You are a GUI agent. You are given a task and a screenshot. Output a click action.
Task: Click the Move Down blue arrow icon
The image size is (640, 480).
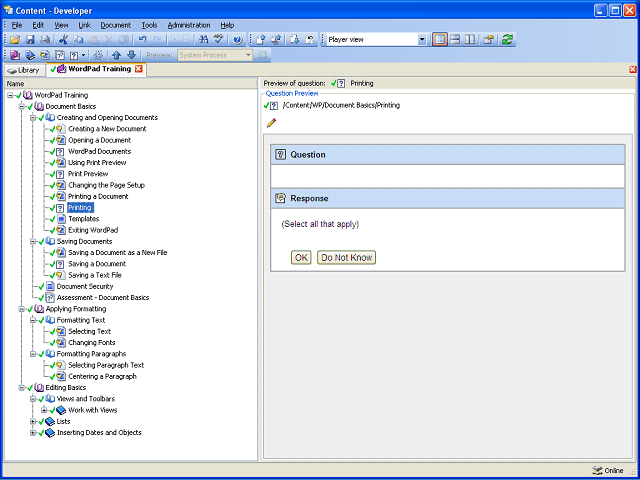(x=131, y=55)
